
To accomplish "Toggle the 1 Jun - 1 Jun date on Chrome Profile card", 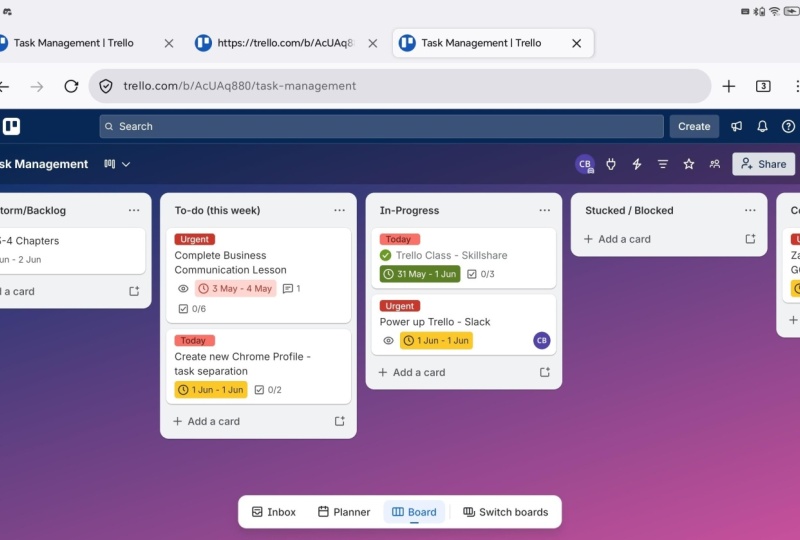I will (x=211, y=390).
